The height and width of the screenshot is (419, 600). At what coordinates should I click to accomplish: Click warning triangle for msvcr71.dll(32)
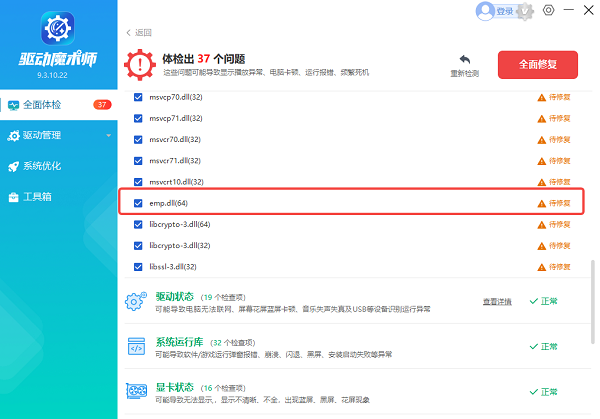pyautogui.click(x=541, y=161)
